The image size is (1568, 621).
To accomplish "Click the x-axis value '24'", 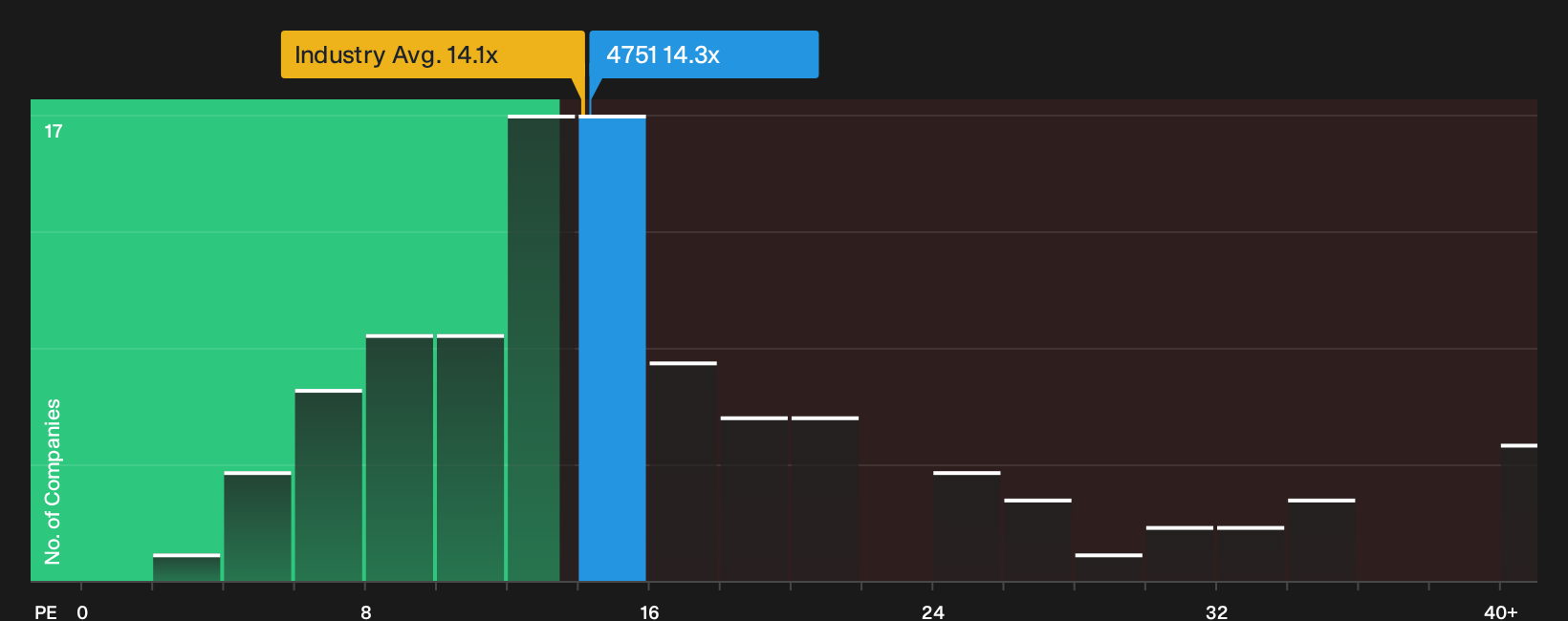I will pyautogui.click(x=933, y=611).
